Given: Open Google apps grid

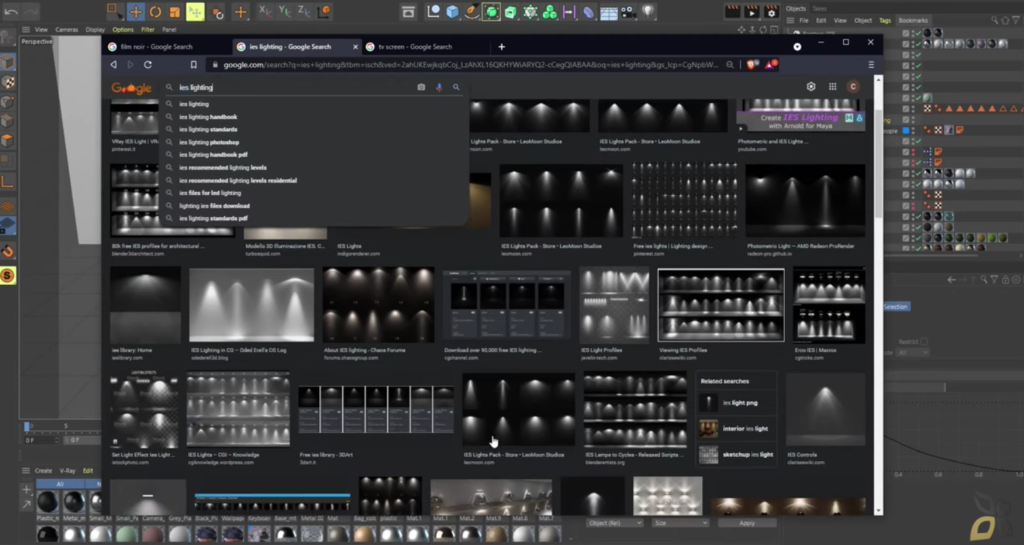Looking at the screenshot, I should pyautogui.click(x=832, y=86).
